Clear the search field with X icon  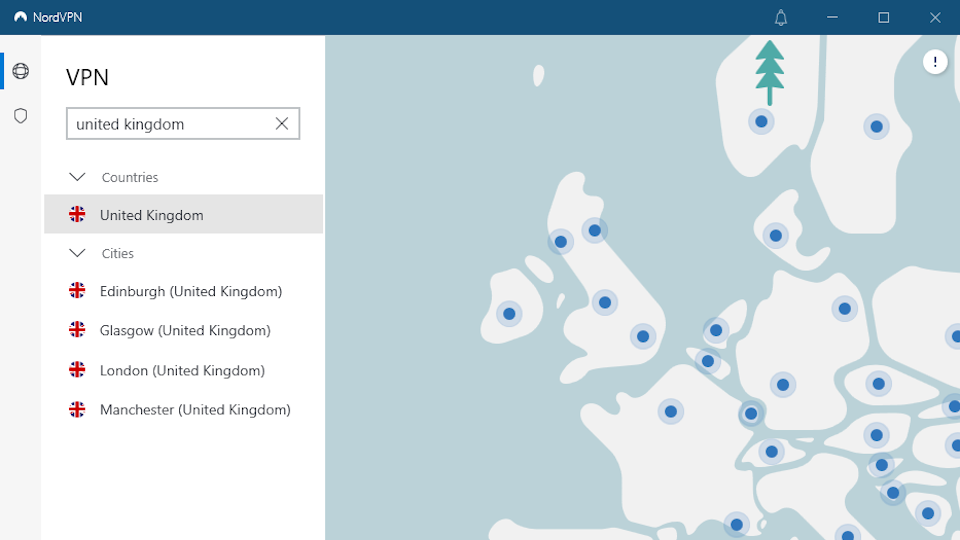(282, 124)
